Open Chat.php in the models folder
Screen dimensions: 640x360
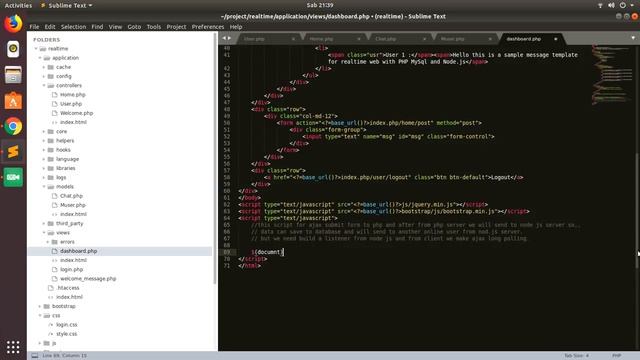click(71, 196)
